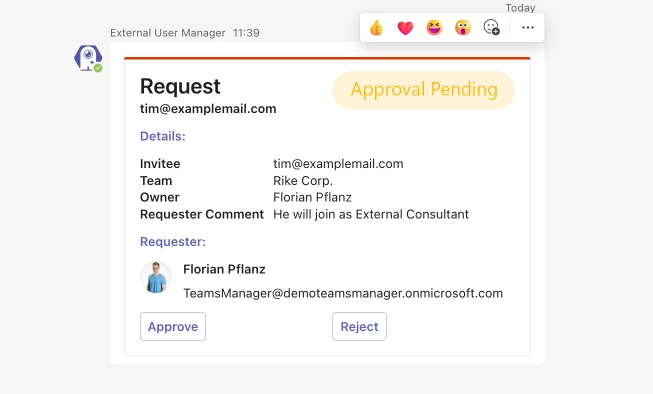Click the Request card heading
The image size is (653, 394).
point(180,87)
